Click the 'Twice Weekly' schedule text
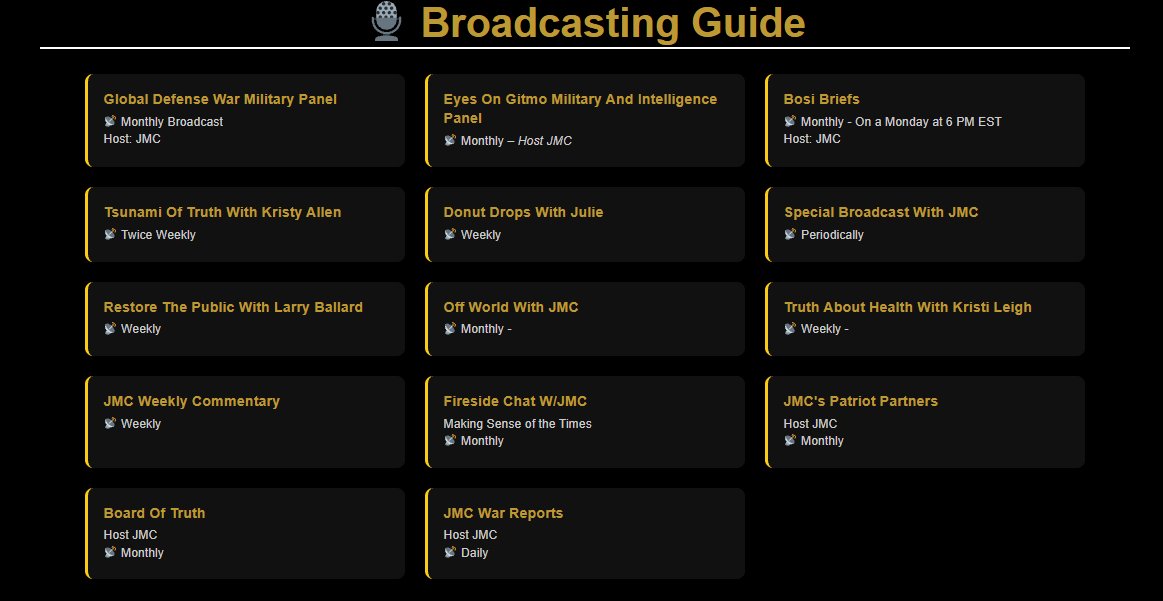 click(158, 234)
